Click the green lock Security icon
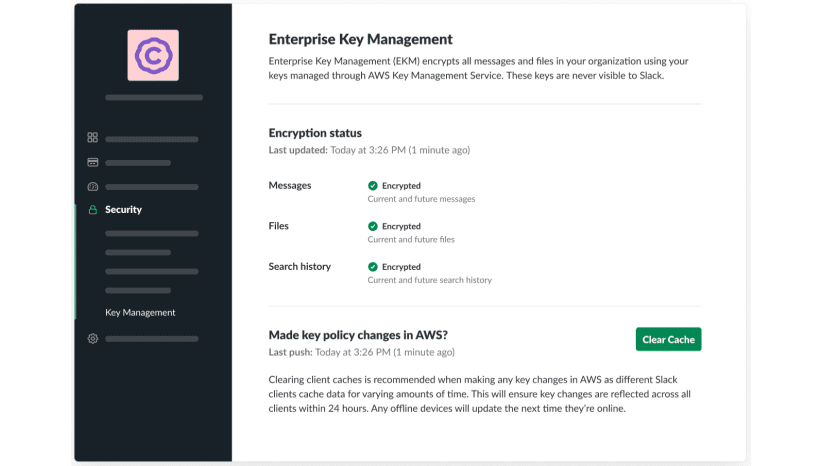The height and width of the screenshot is (466, 830). [93, 210]
